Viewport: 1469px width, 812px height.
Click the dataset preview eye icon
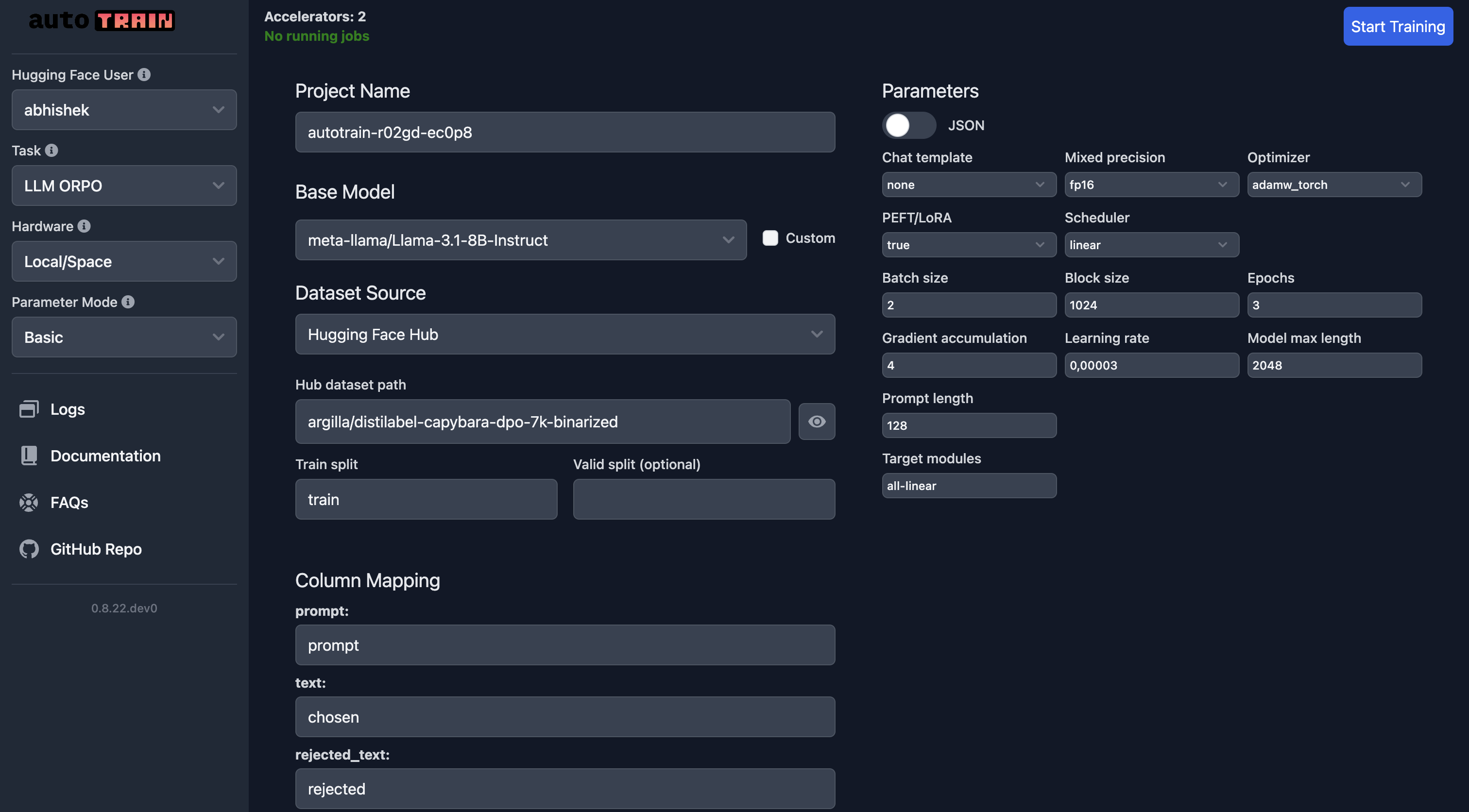(x=817, y=421)
